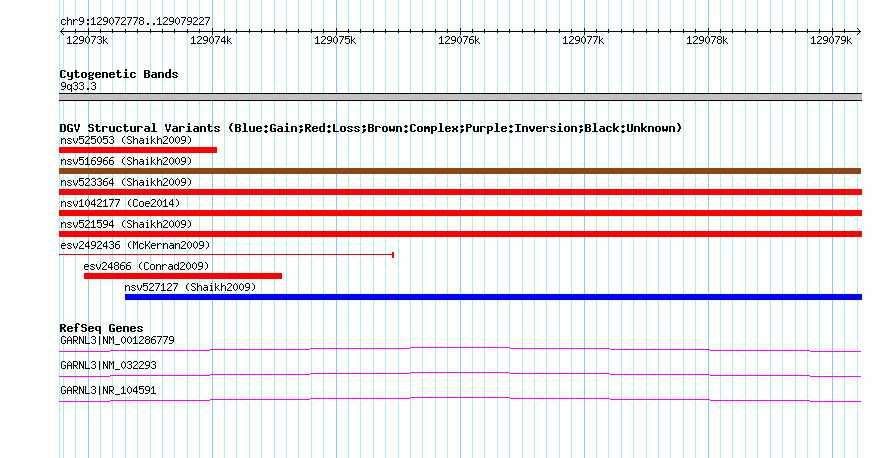
Task: Select the blue nsv527127 gain bar
Action: (493, 297)
